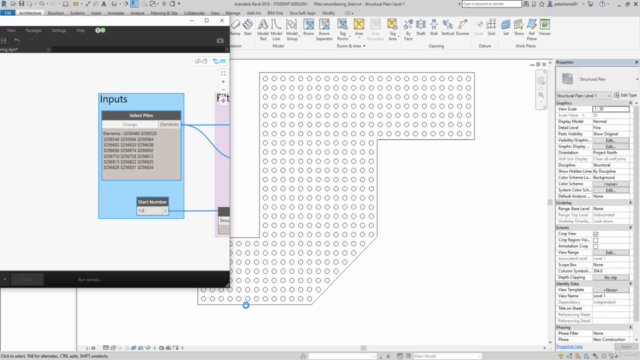Switch Dynamo to graph view navigation
Viewport: 640px width, 360px height.
click(219, 61)
